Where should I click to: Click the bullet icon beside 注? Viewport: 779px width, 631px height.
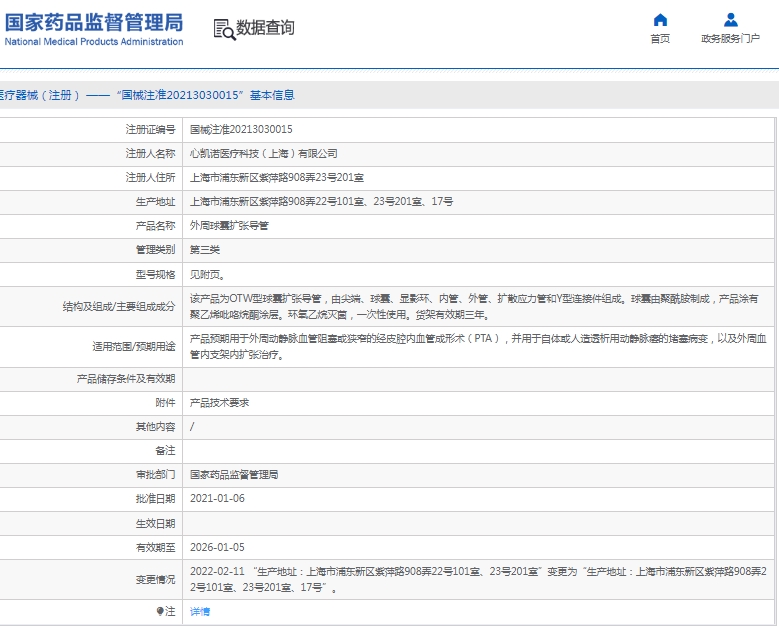point(159,611)
